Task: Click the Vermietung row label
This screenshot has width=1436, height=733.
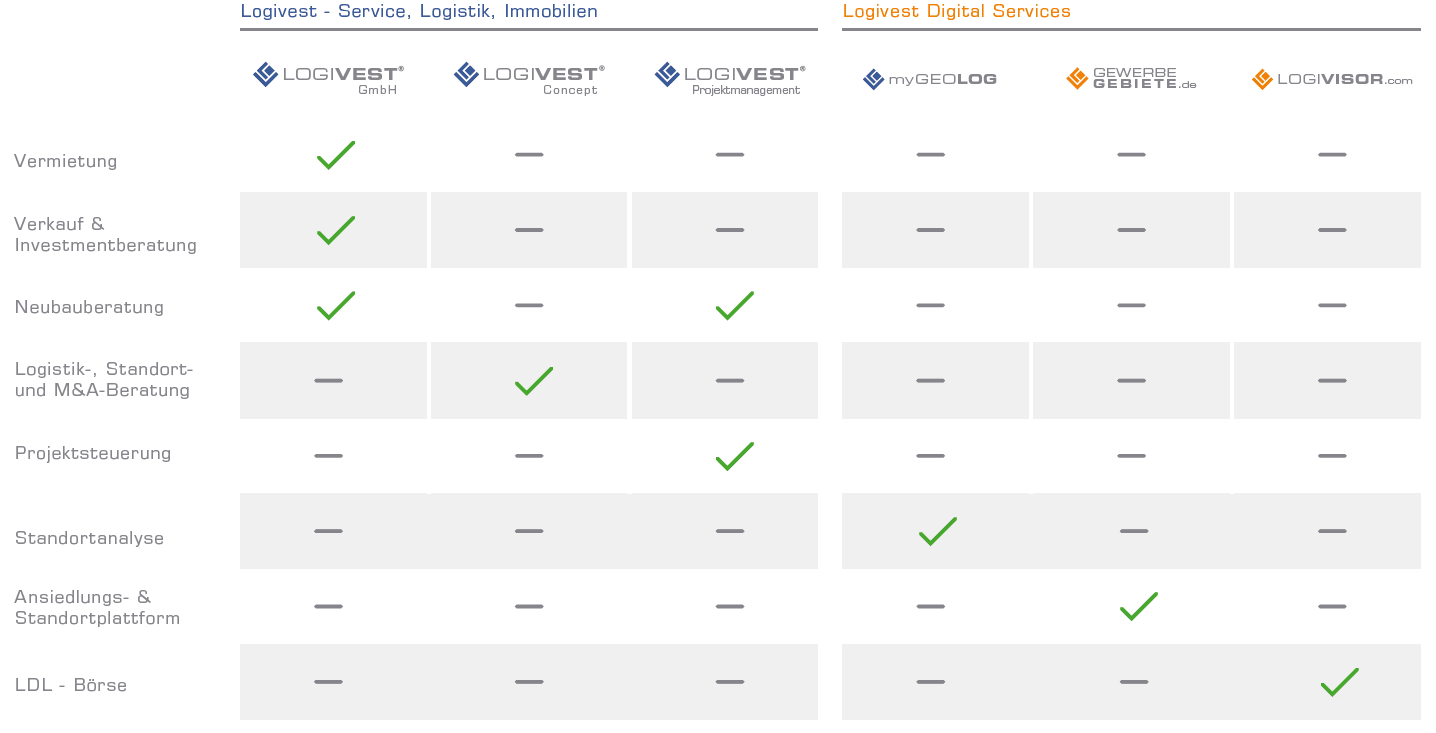Action: [x=66, y=161]
